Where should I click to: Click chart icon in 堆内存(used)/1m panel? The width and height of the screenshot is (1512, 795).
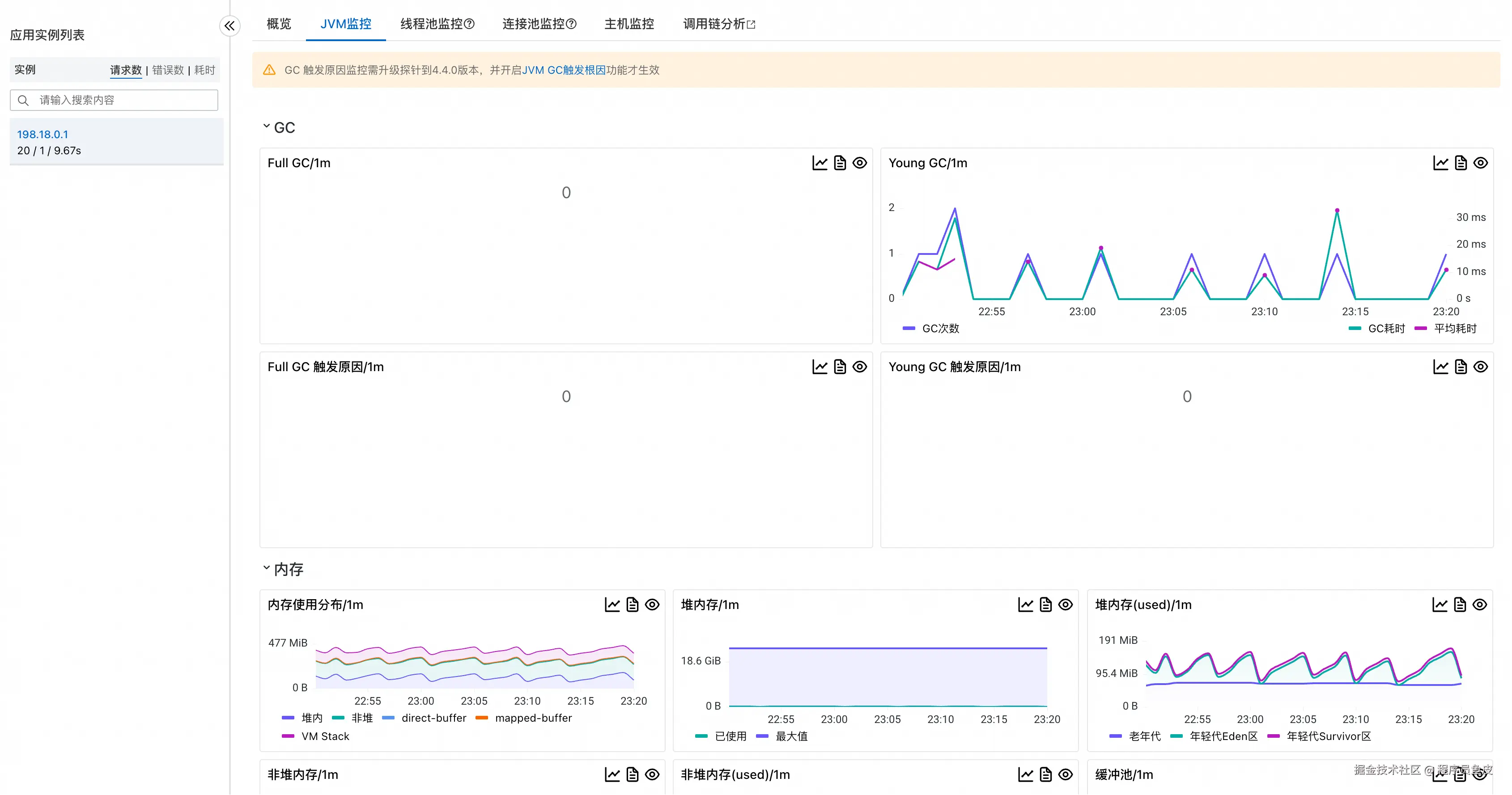point(1440,605)
